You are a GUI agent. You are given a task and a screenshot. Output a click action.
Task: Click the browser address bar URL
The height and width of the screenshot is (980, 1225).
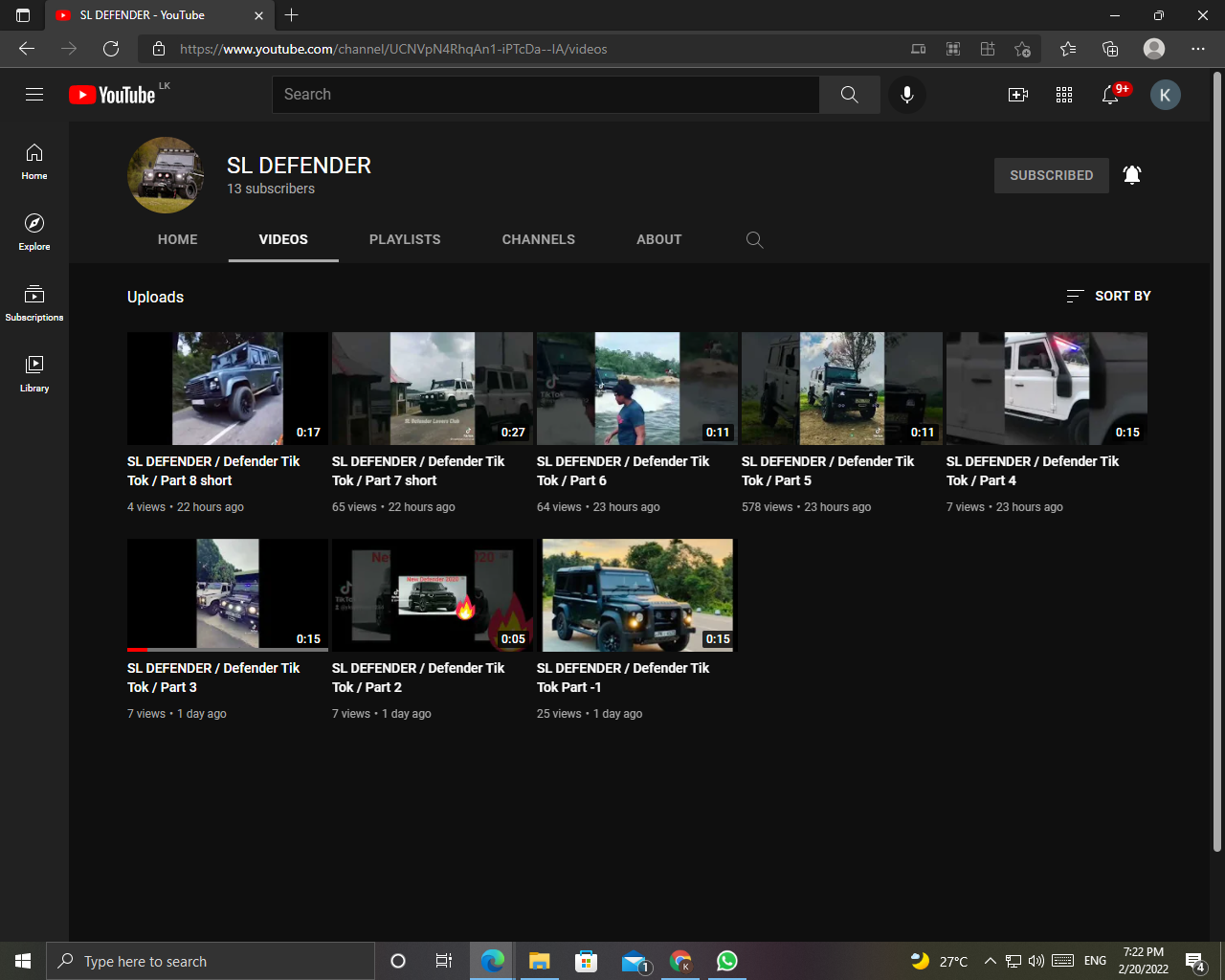[x=393, y=49]
